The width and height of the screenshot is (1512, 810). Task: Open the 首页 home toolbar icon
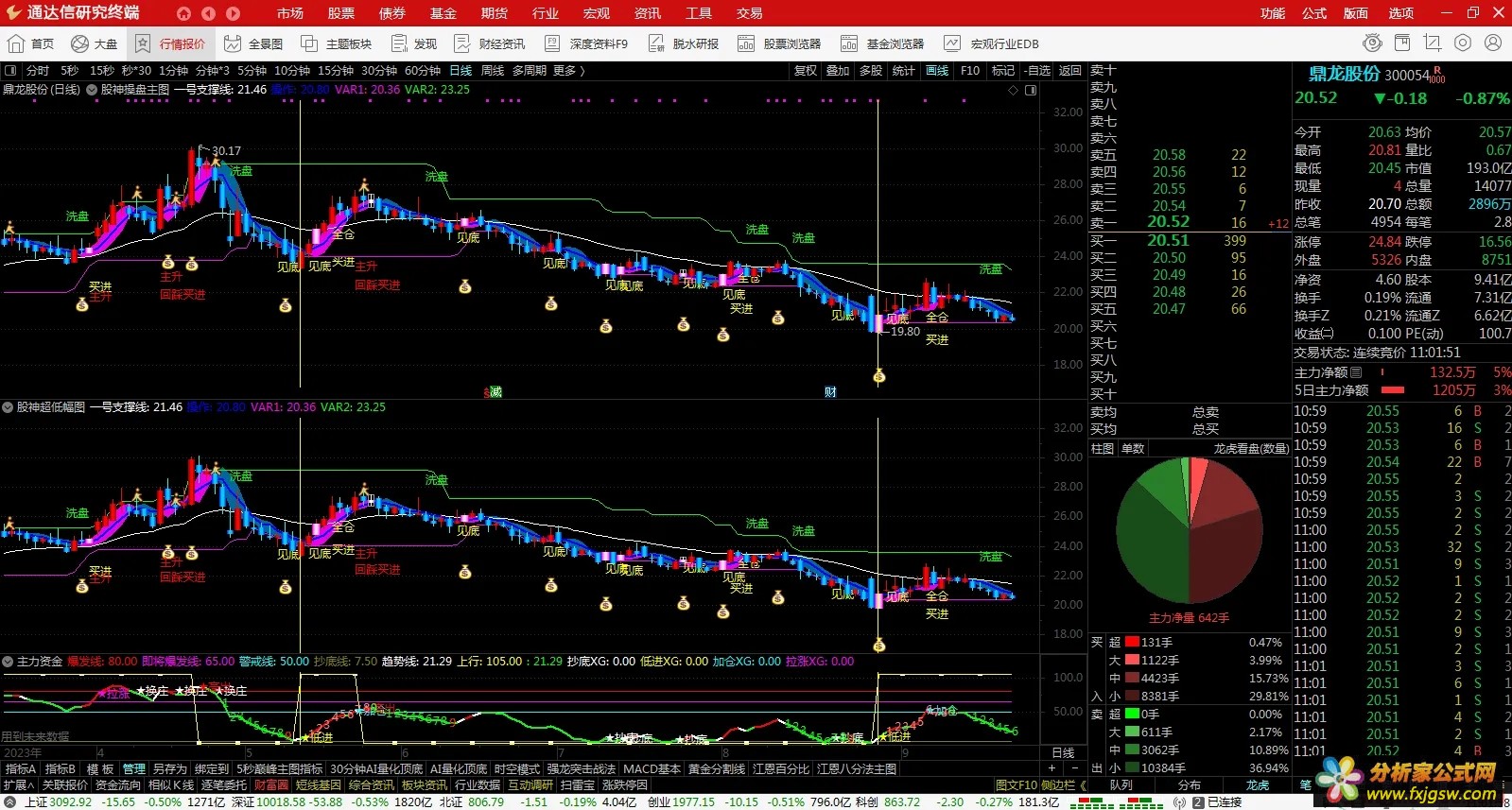(30, 43)
